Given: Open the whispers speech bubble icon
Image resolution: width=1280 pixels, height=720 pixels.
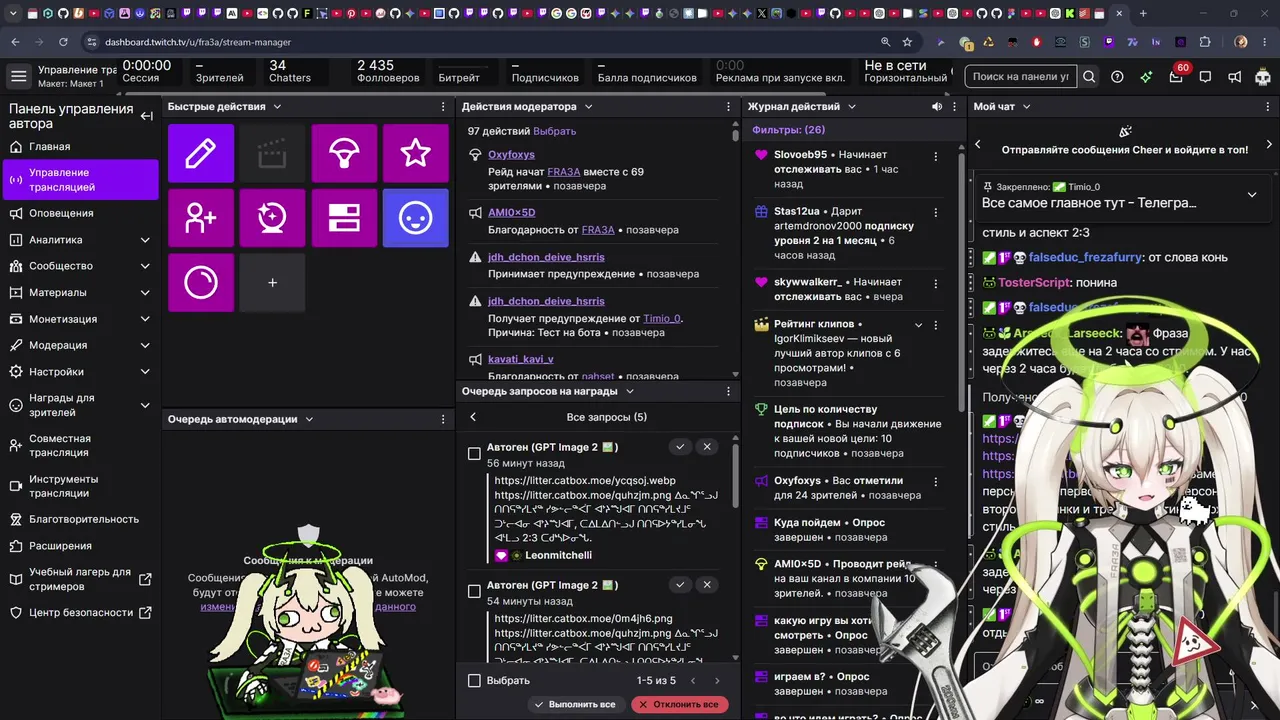Looking at the screenshot, I should tap(1205, 77).
